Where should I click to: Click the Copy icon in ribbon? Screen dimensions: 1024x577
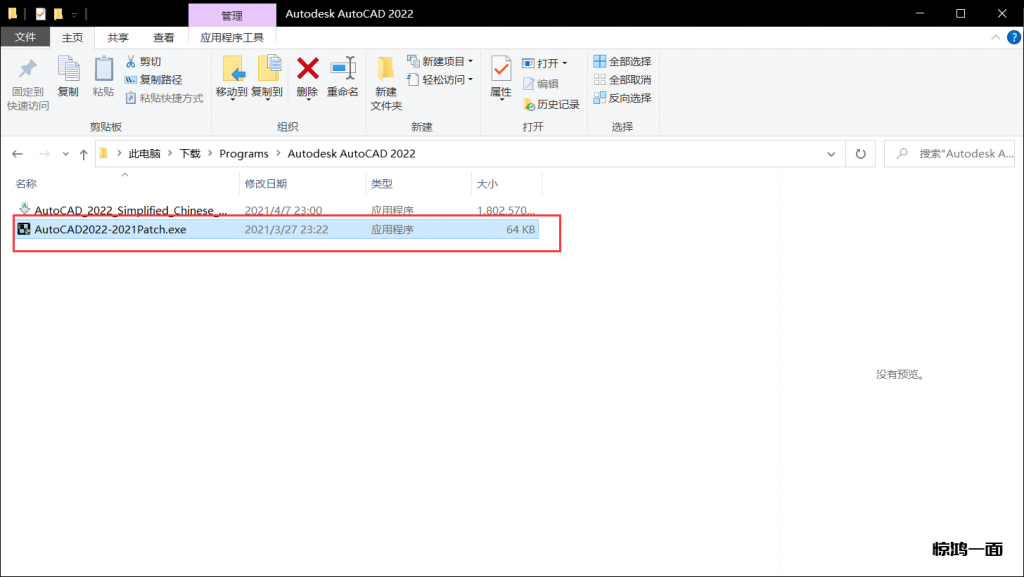(68, 70)
